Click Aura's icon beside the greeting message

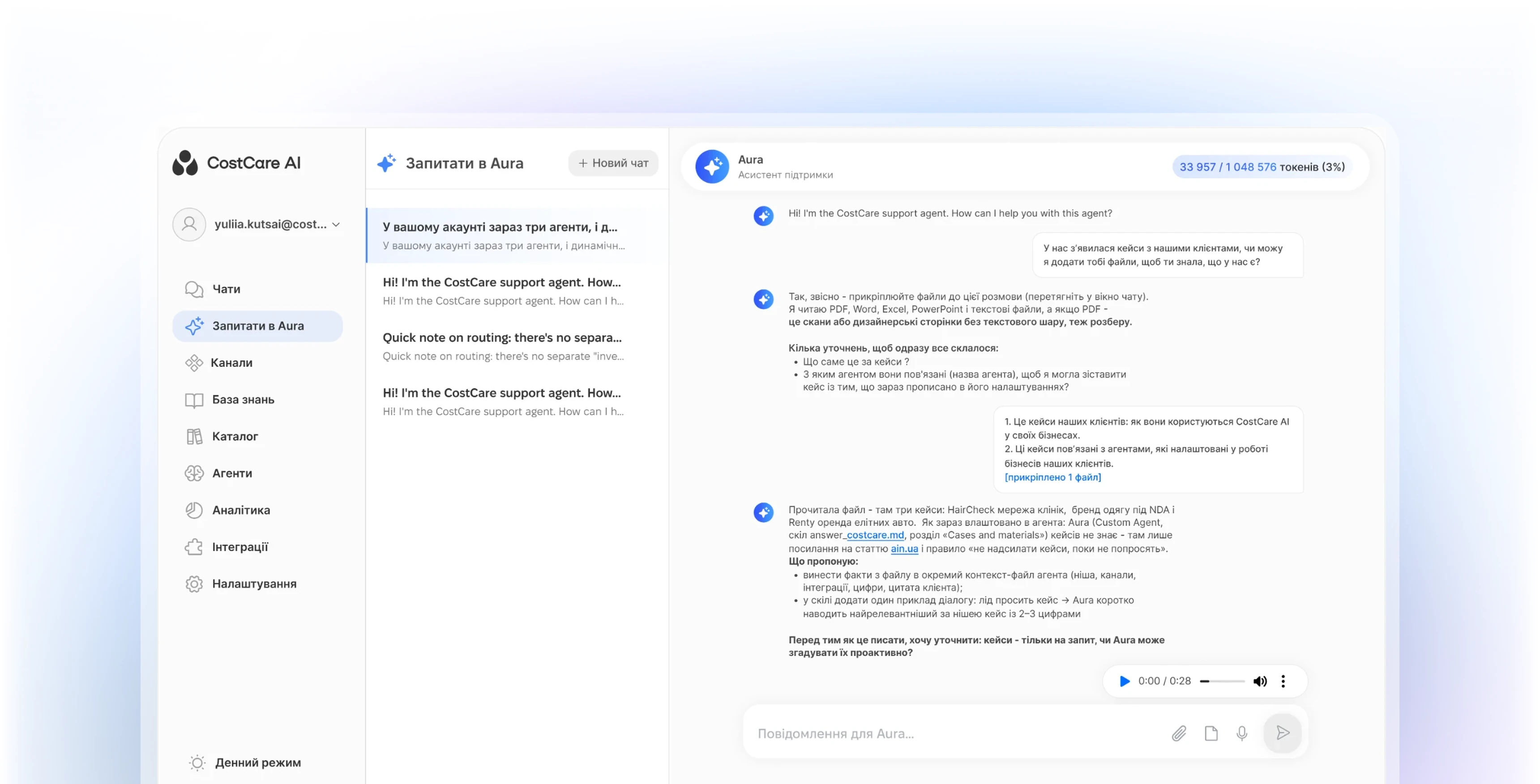763,216
